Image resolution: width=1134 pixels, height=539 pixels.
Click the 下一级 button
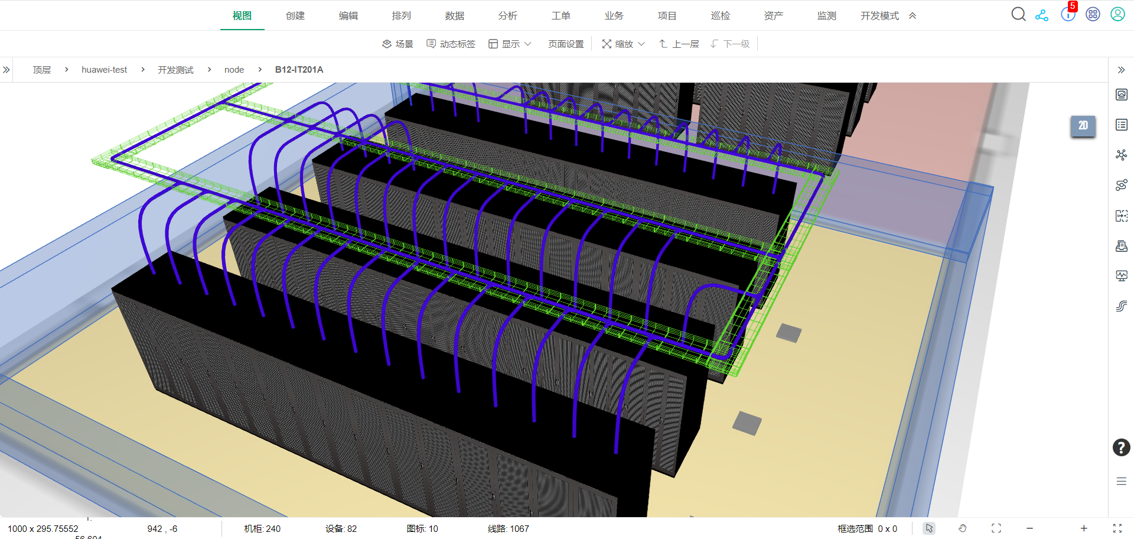pyautogui.click(x=730, y=44)
